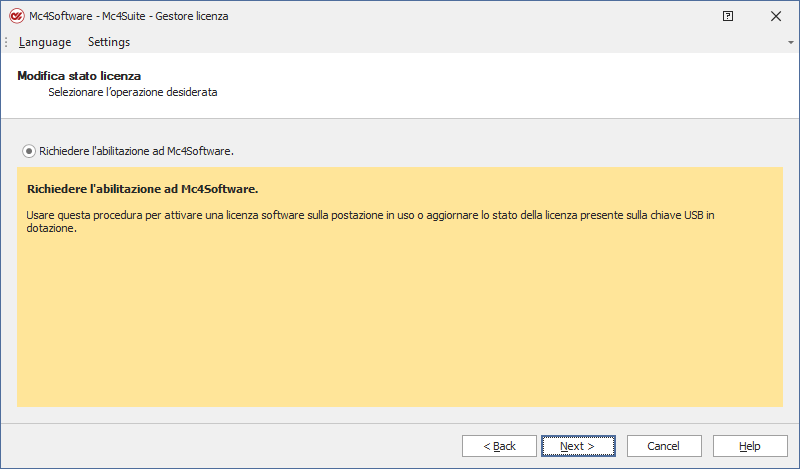Viewport: 800px width, 469px height.
Task: Click the bold heading in the yellow panel
Action: (x=142, y=188)
